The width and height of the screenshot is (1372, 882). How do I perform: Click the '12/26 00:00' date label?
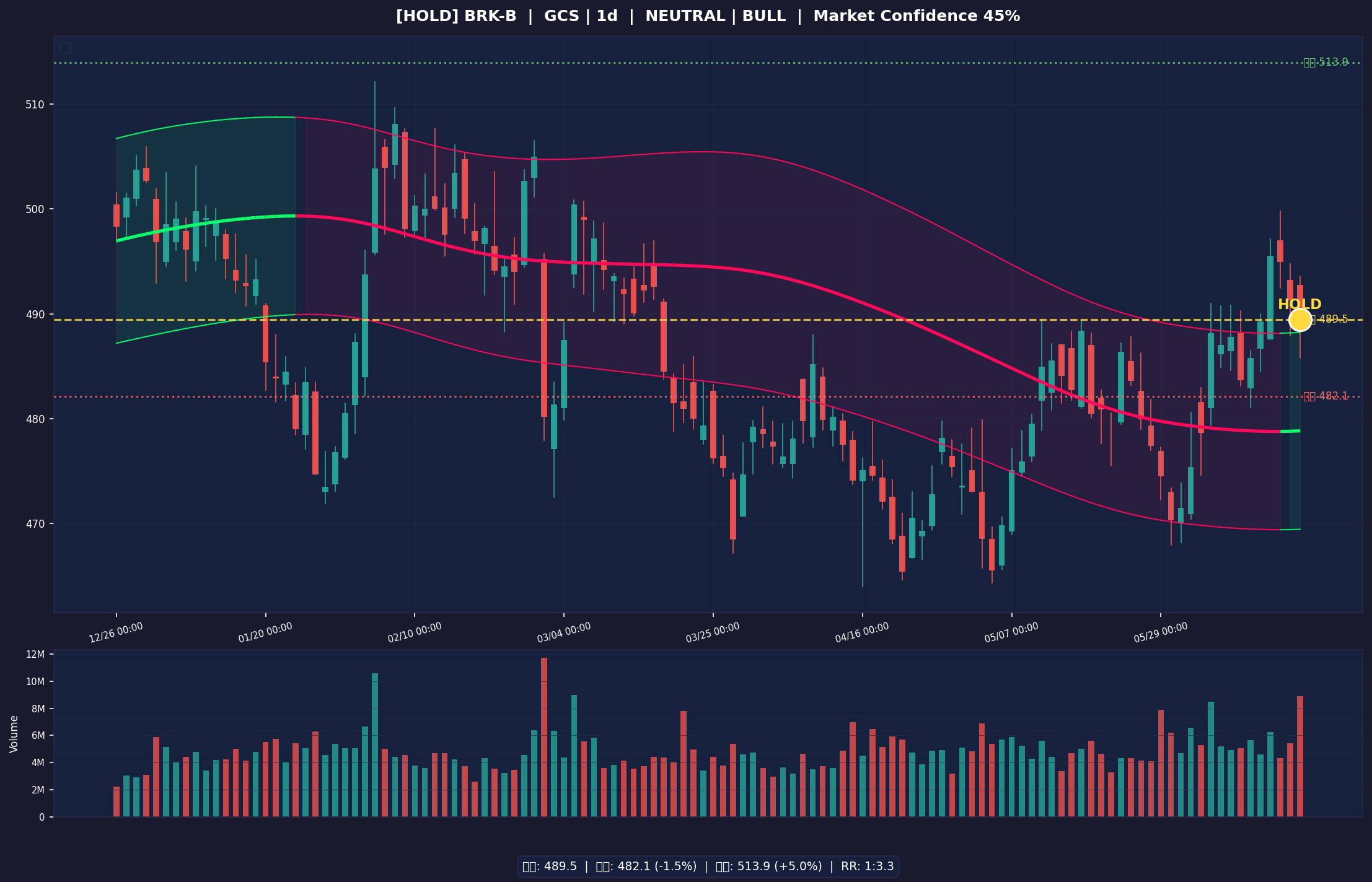[116, 633]
